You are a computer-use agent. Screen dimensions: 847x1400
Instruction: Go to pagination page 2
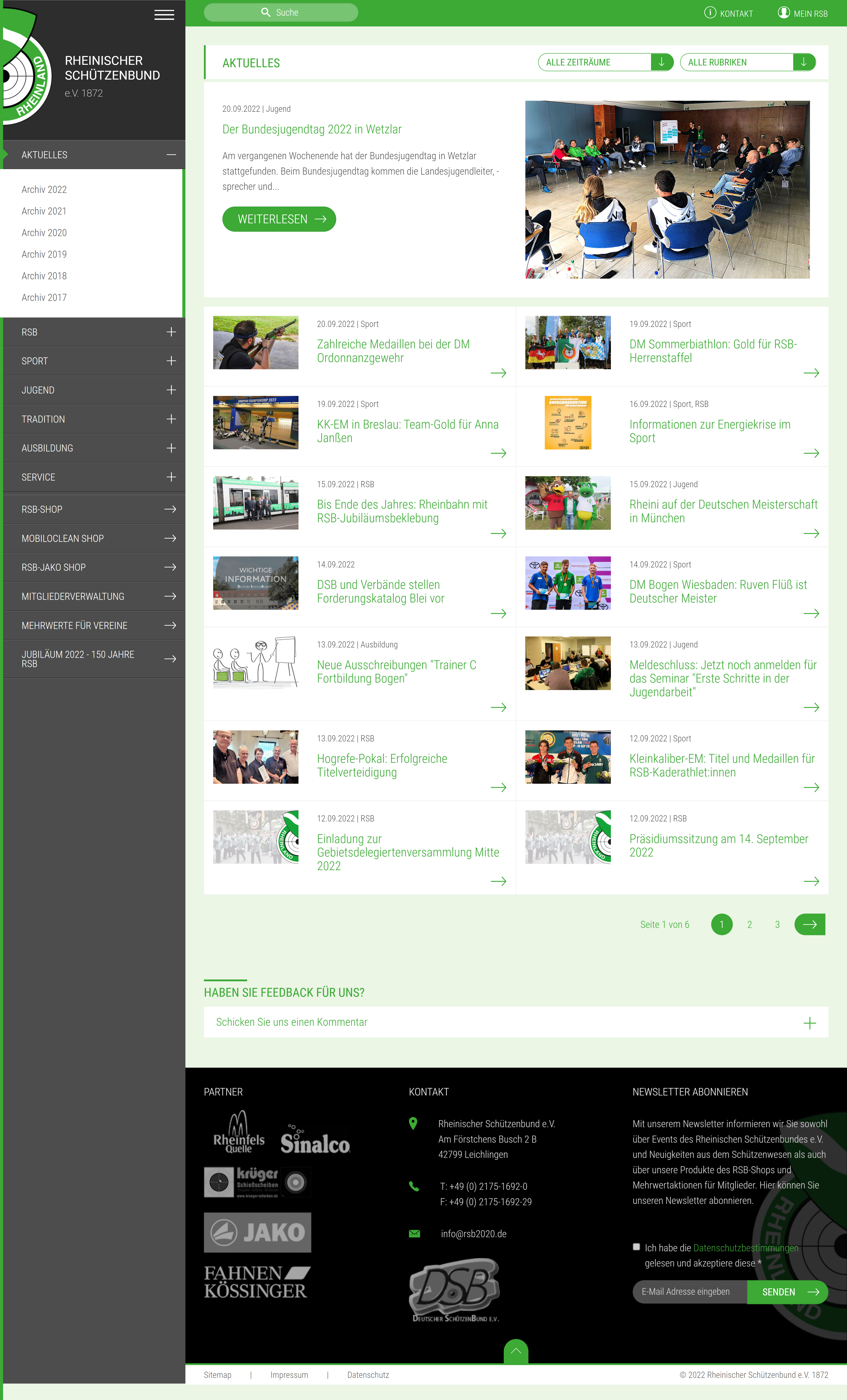tap(749, 925)
